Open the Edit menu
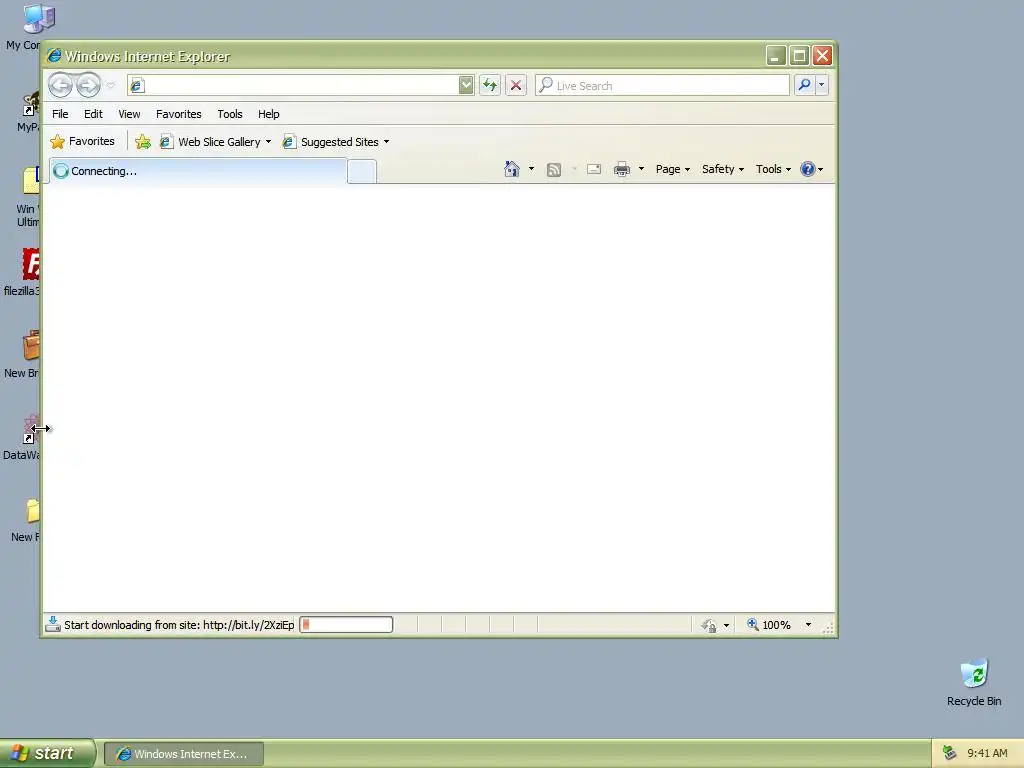Viewport: 1024px width, 768px height. point(93,114)
